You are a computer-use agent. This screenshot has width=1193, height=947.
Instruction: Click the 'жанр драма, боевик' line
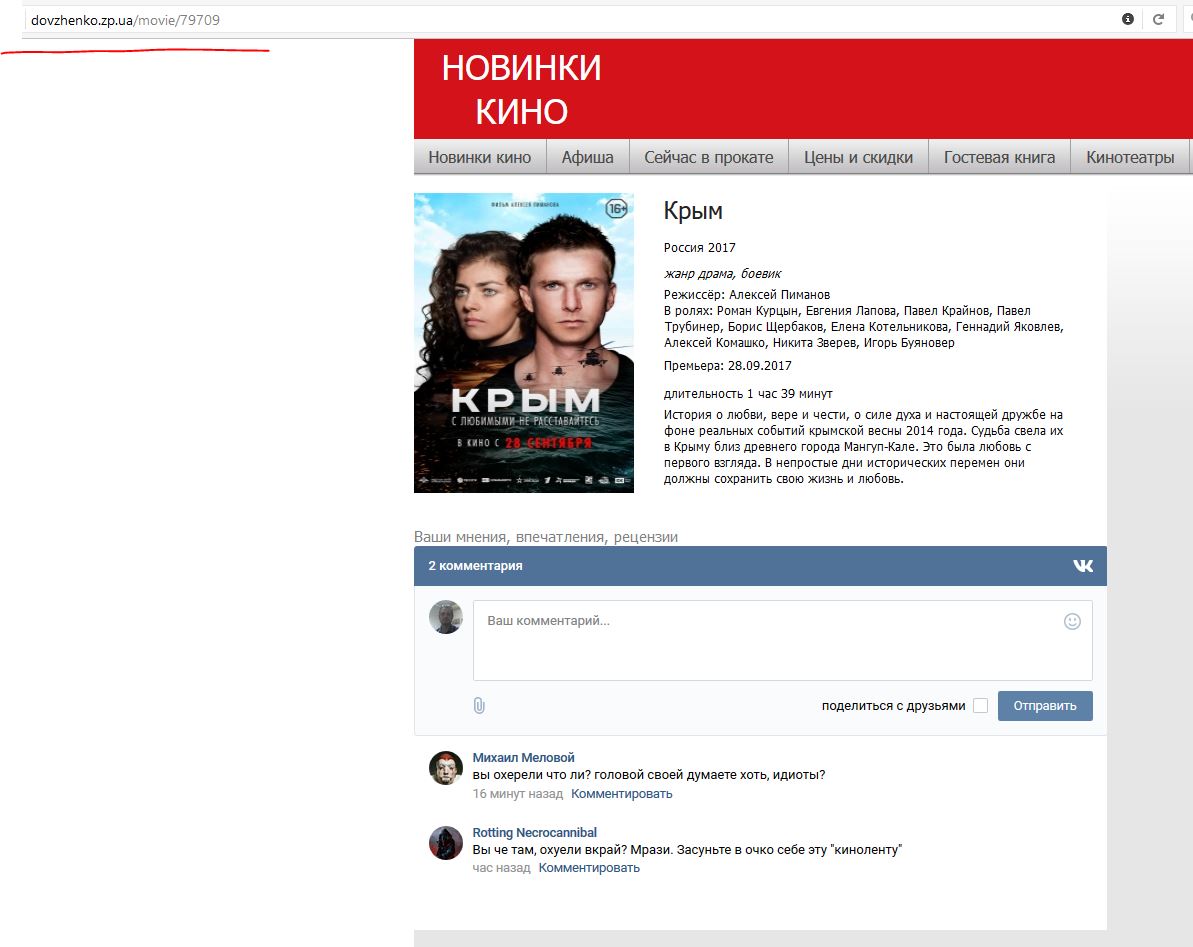click(722, 274)
